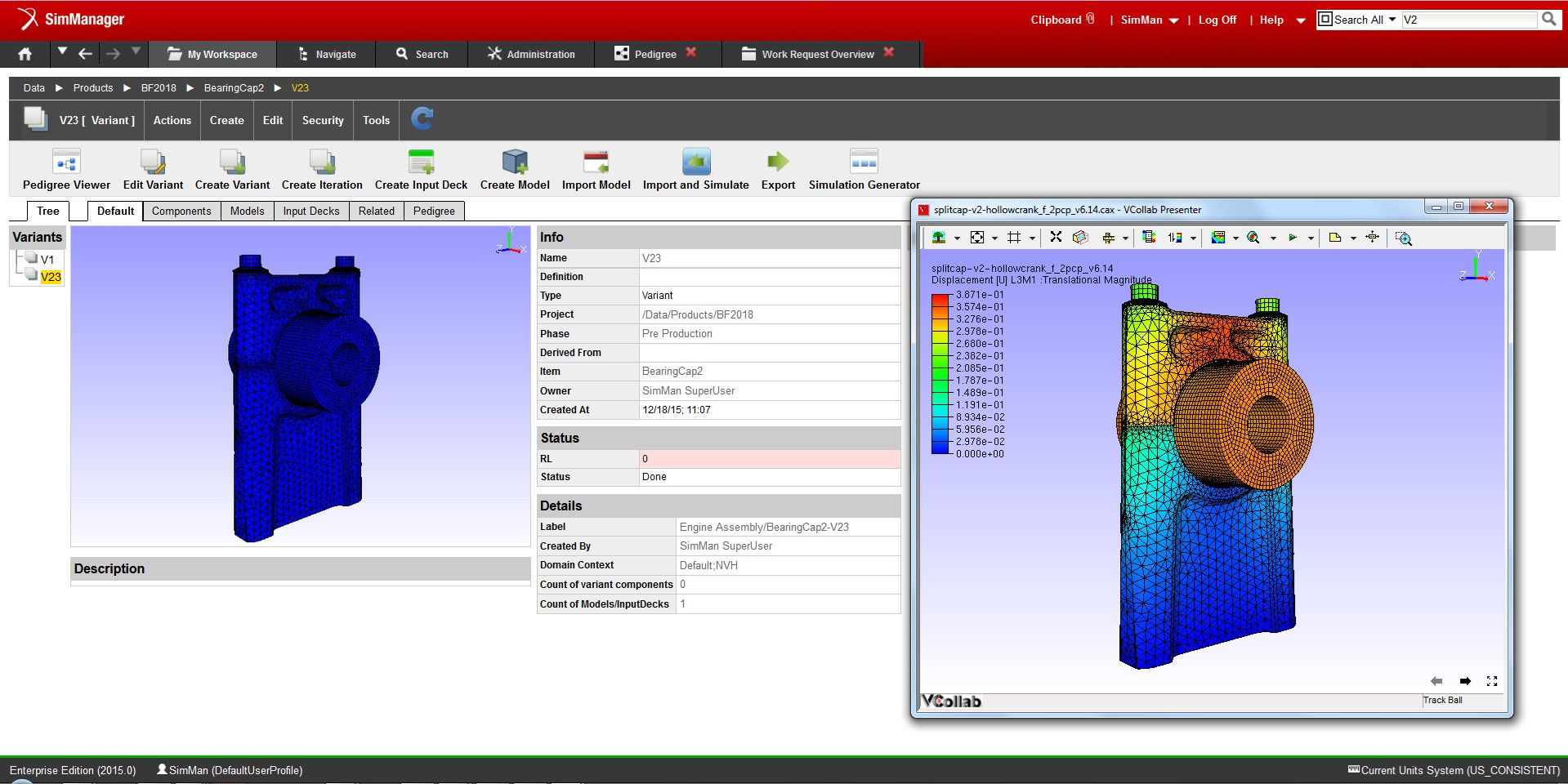The image size is (1568, 784).
Task: Toggle fullscreen in the VCollab viewer
Action: [x=1492, y=681]
